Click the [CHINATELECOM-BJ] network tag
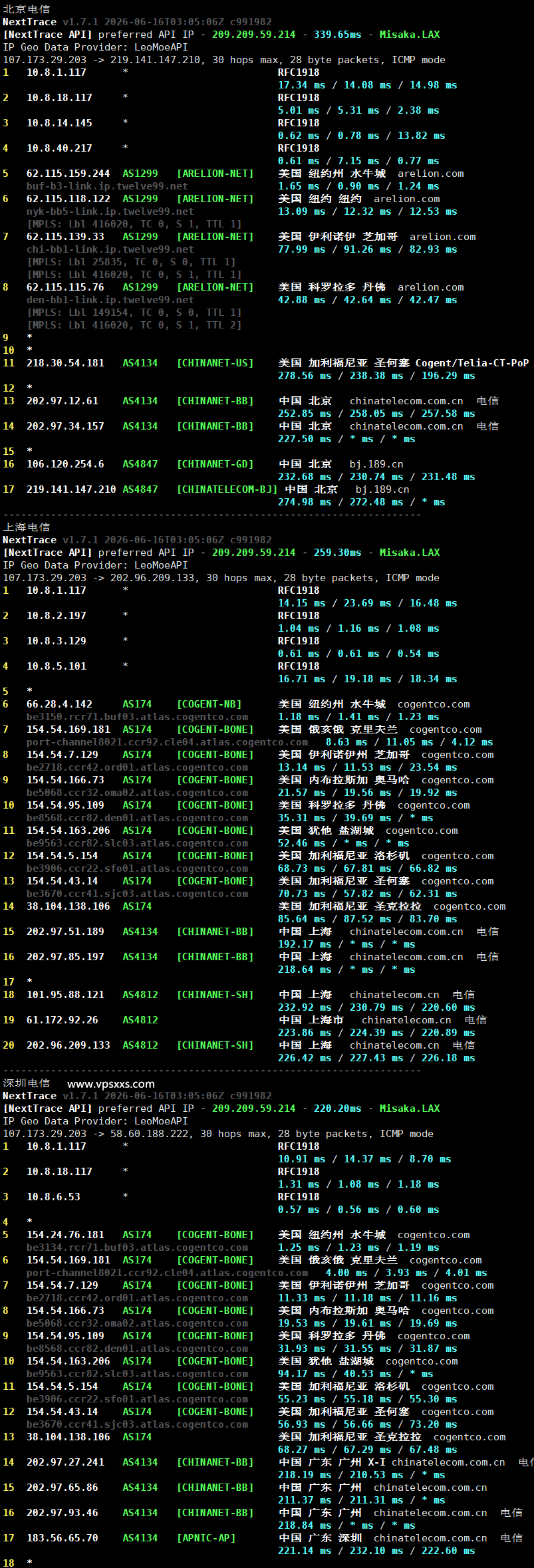 point(227,489)
